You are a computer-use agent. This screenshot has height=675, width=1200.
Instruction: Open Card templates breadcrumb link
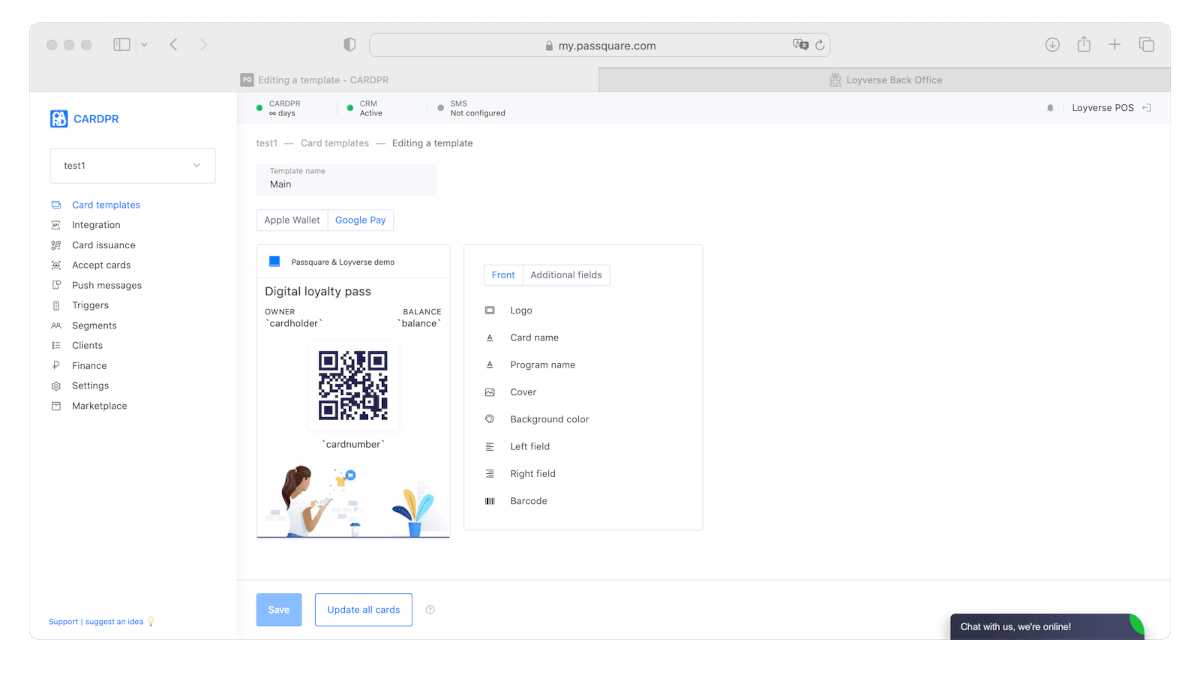click(x=334, y=143)
